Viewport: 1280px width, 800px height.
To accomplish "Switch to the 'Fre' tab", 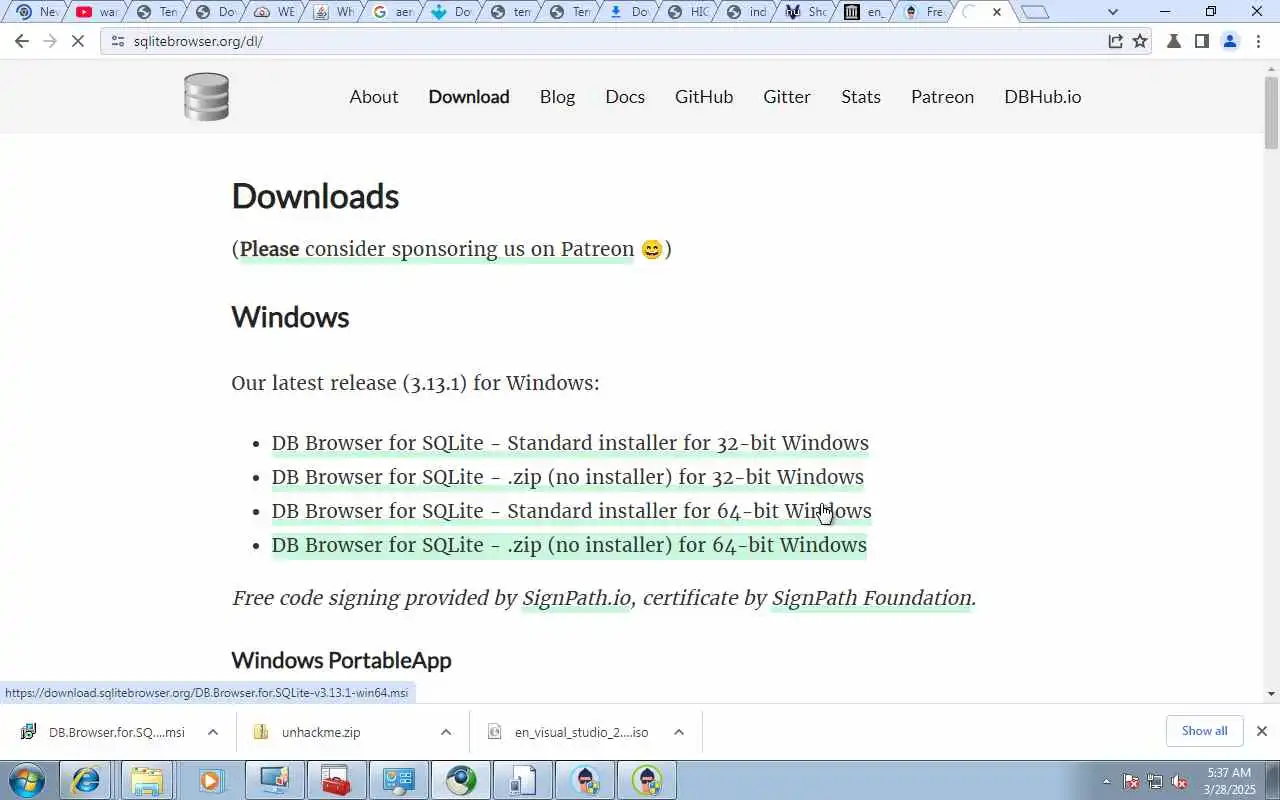I will [923, 12].
